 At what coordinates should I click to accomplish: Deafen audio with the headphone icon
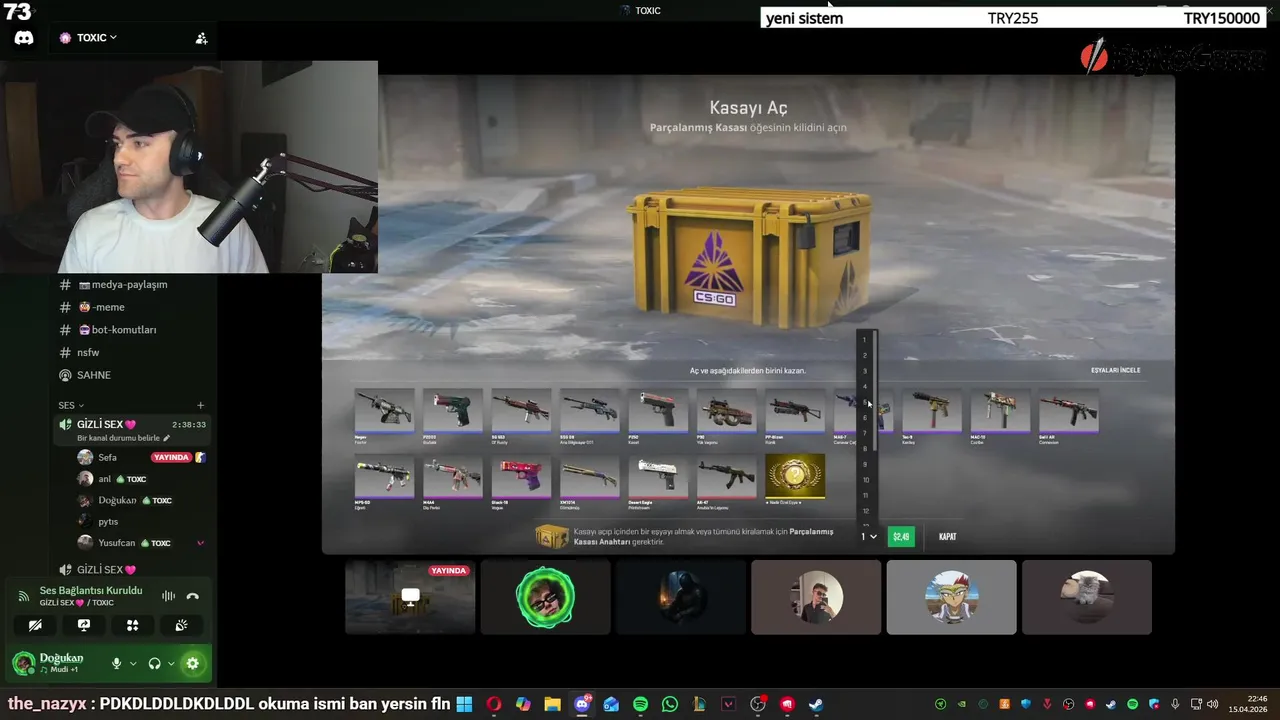pyautogui.click(x=155, y=663)
